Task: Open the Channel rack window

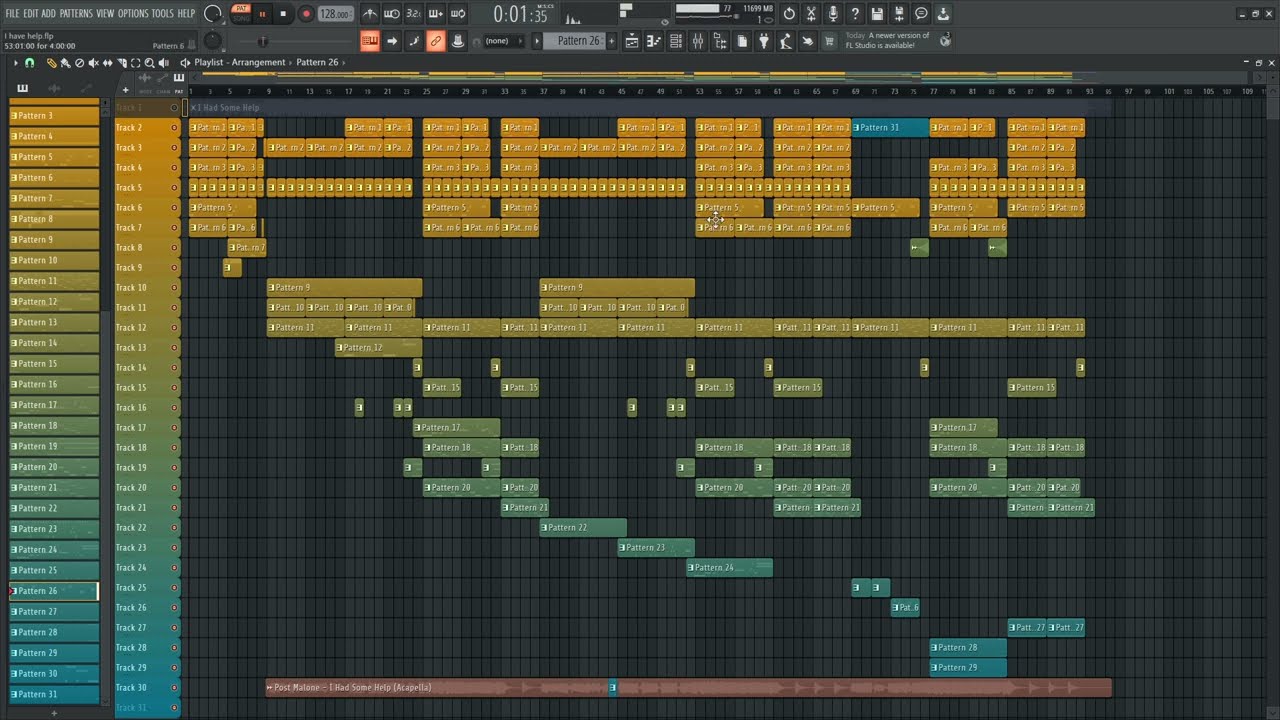Action: pos(676,41)
